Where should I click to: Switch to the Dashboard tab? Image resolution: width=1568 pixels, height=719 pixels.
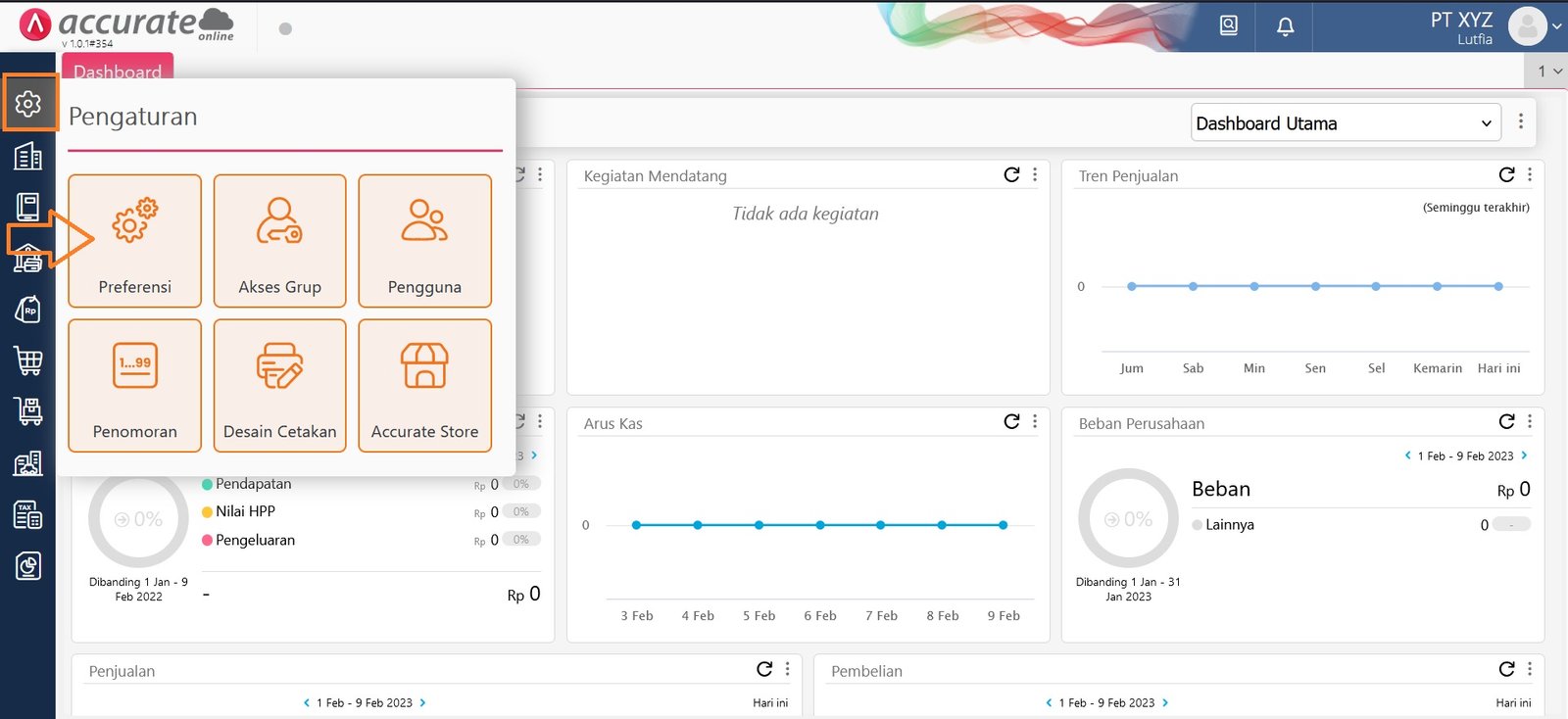coord(118,71)
